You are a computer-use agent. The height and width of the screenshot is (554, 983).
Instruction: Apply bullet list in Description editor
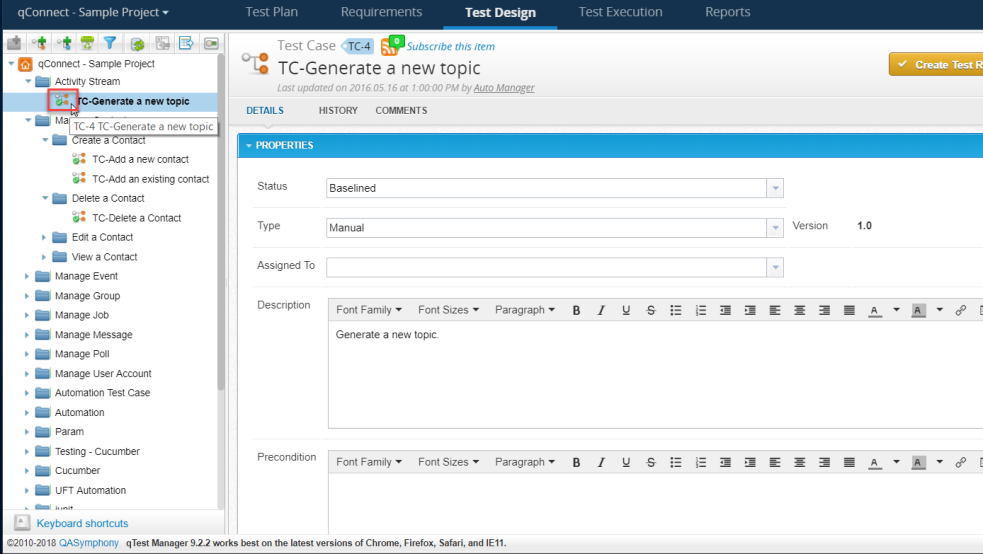pyautogui.click(x=676, y=310)
